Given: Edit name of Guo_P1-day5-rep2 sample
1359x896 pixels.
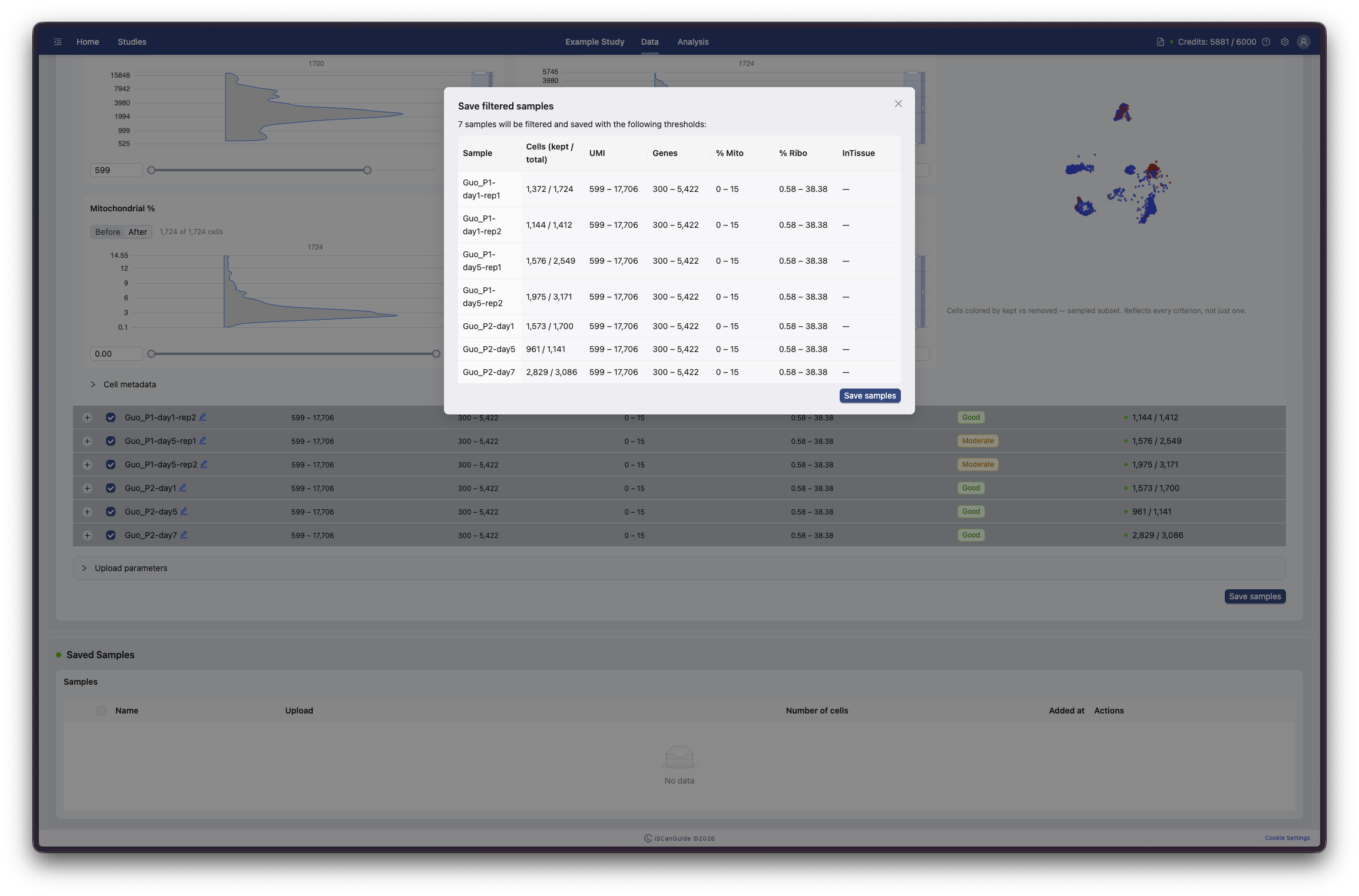Looking at the screenshot, I should coord(204,464).
